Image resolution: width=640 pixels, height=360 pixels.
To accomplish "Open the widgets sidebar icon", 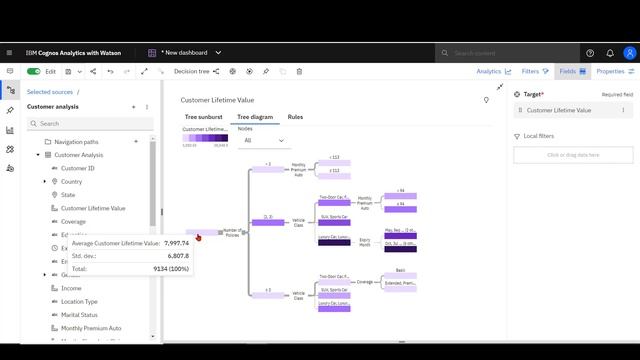I will coord(10,149).
